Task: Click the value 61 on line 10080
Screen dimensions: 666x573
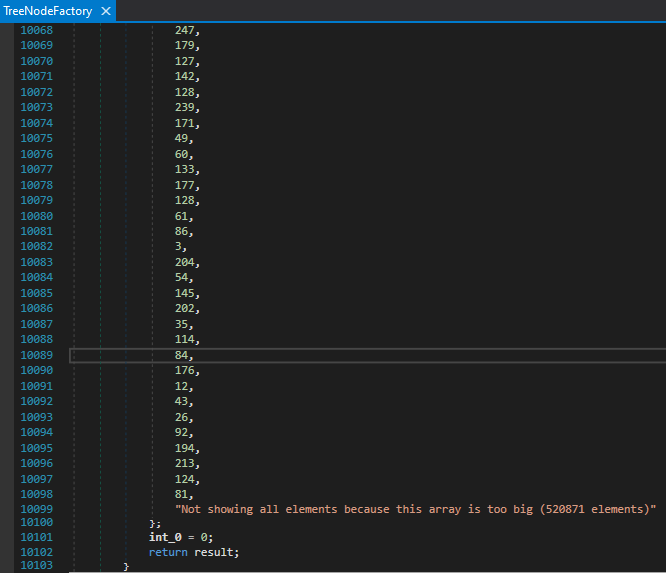Action: [x=181, y=216]
